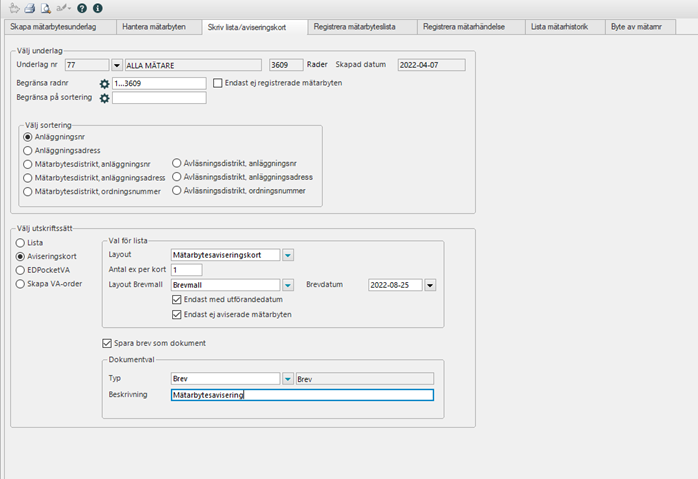Click the gear icon beside Begränsa på sortering
Viewport: 698px width, 479px height.
(x=104, y=98)
